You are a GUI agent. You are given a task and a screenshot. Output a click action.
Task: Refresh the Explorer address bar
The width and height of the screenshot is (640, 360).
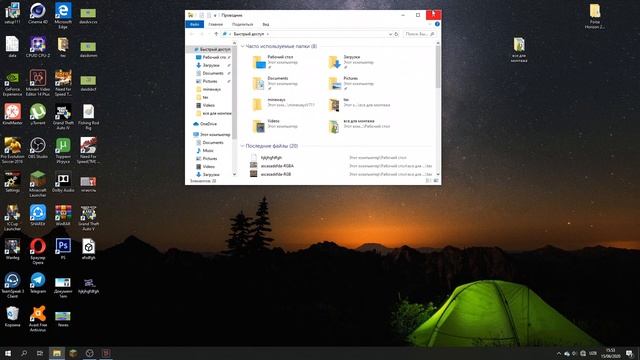396,34
